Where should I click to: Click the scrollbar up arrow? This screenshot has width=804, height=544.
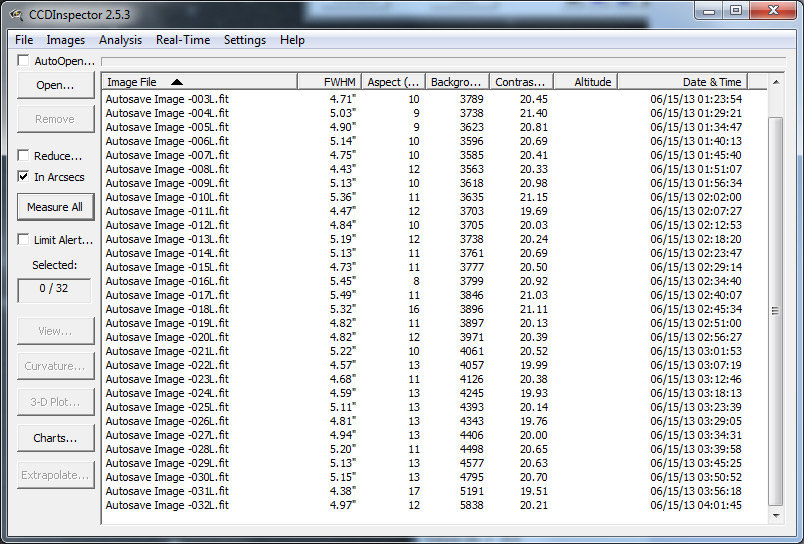pos(776,82)
